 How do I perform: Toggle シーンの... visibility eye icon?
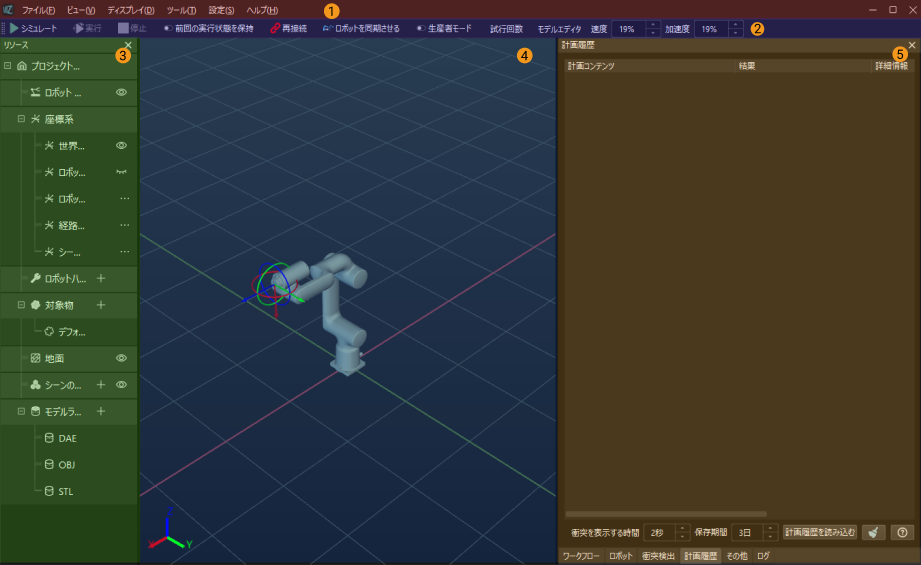(122, 385)
